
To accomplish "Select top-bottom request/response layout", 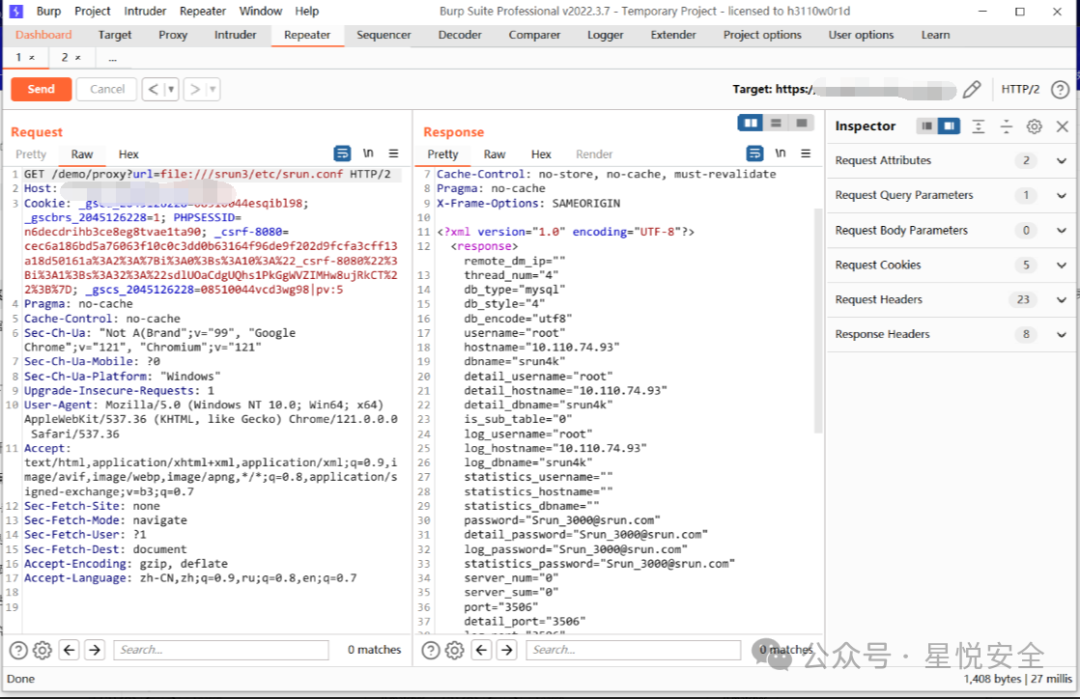I will [x=776, y=123].
